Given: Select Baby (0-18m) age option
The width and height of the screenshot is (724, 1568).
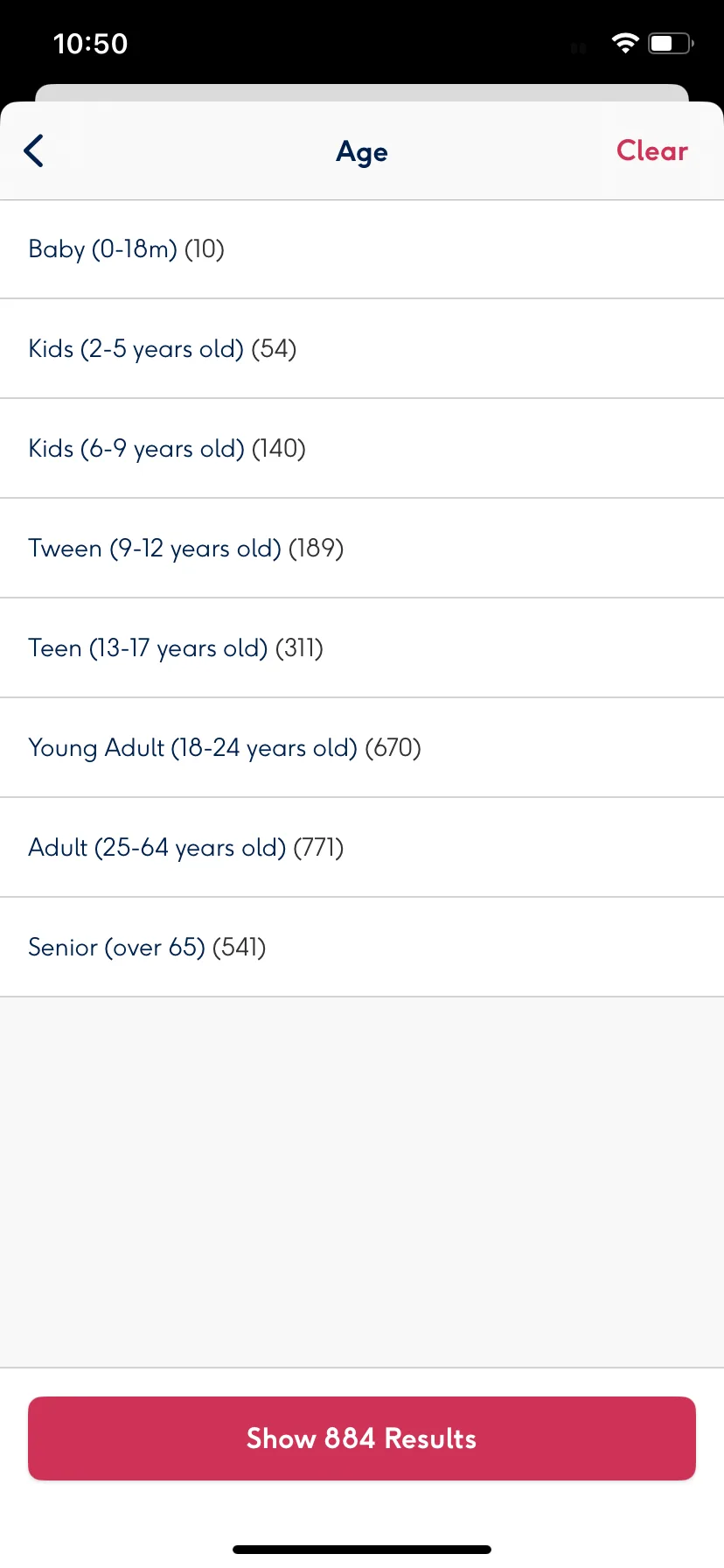Looking at the screenshot, I should coord(362,249).
